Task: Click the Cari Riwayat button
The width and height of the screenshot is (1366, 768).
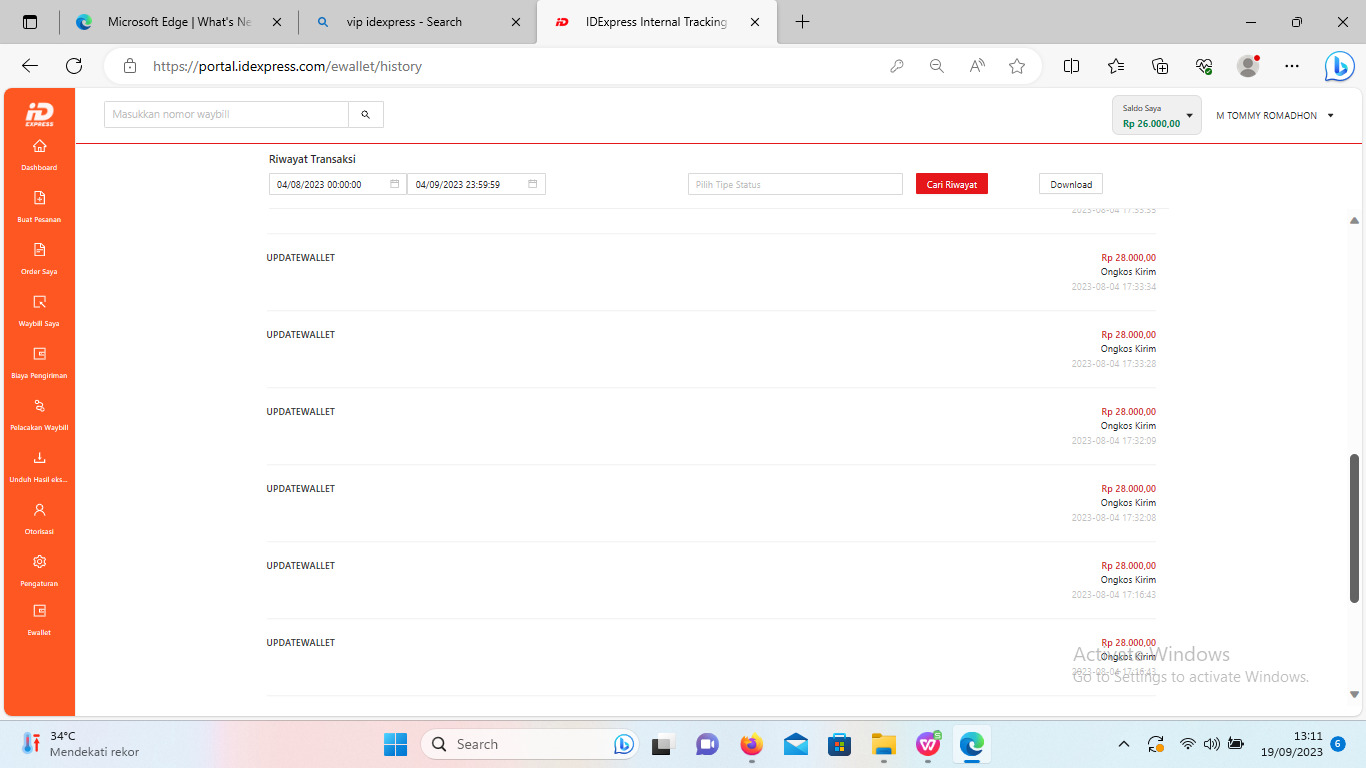Action: click(952, 184)
